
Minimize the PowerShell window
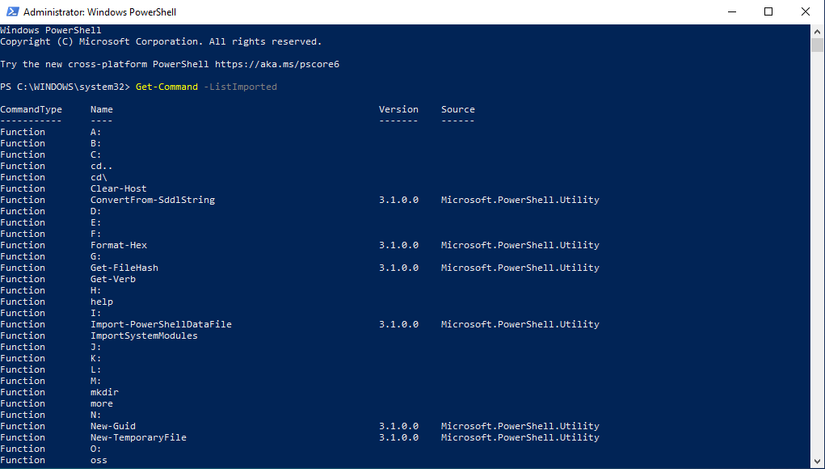(730, 11)
